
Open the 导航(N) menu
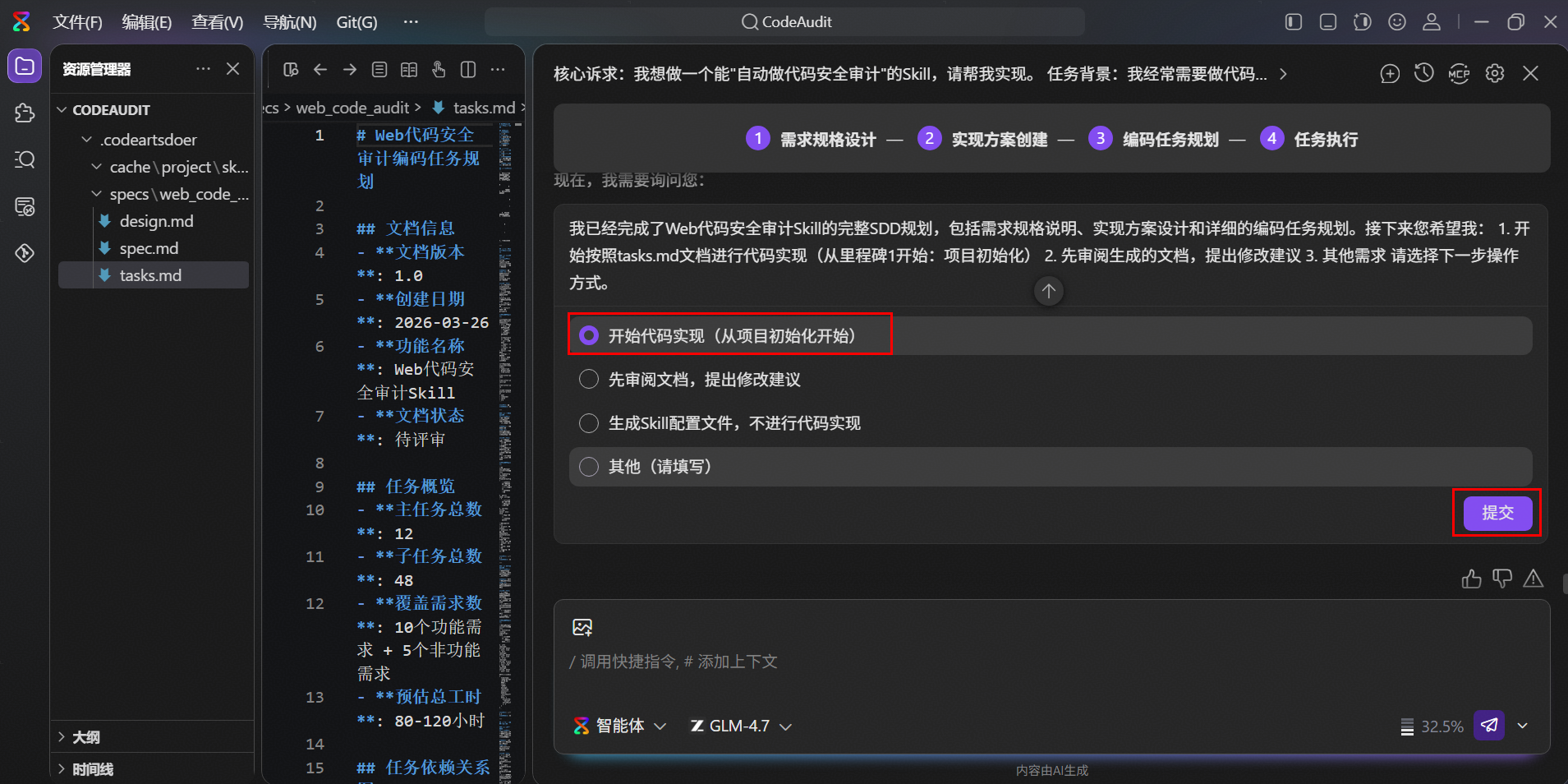pos(290,22)
